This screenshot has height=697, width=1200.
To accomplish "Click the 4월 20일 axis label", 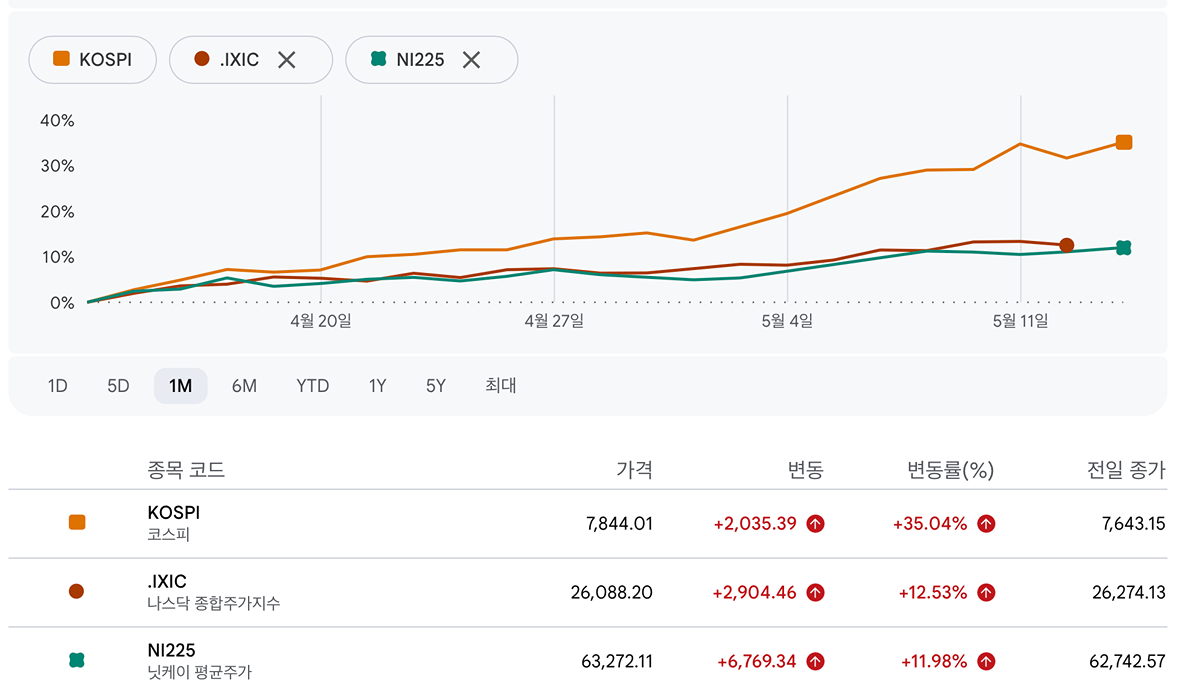I will [321, 321].
